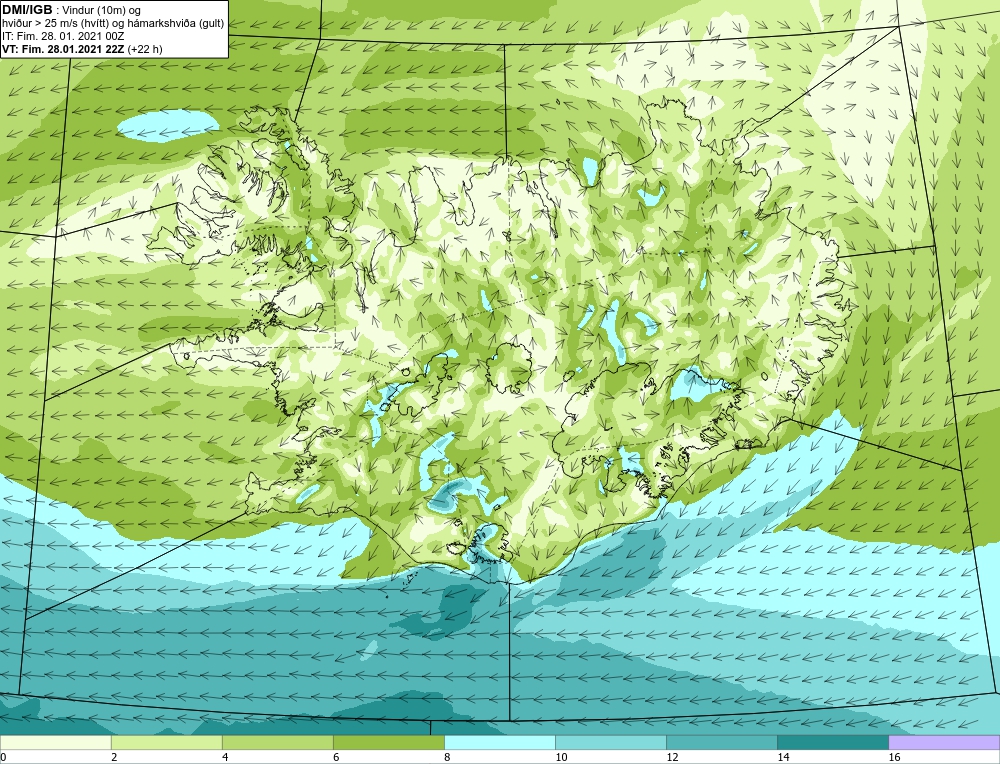The width and height of the screenshot is (1000, 764).
Task: Click the 14–16 m/s dark teal legend swatch
Action: pos(832,742)
